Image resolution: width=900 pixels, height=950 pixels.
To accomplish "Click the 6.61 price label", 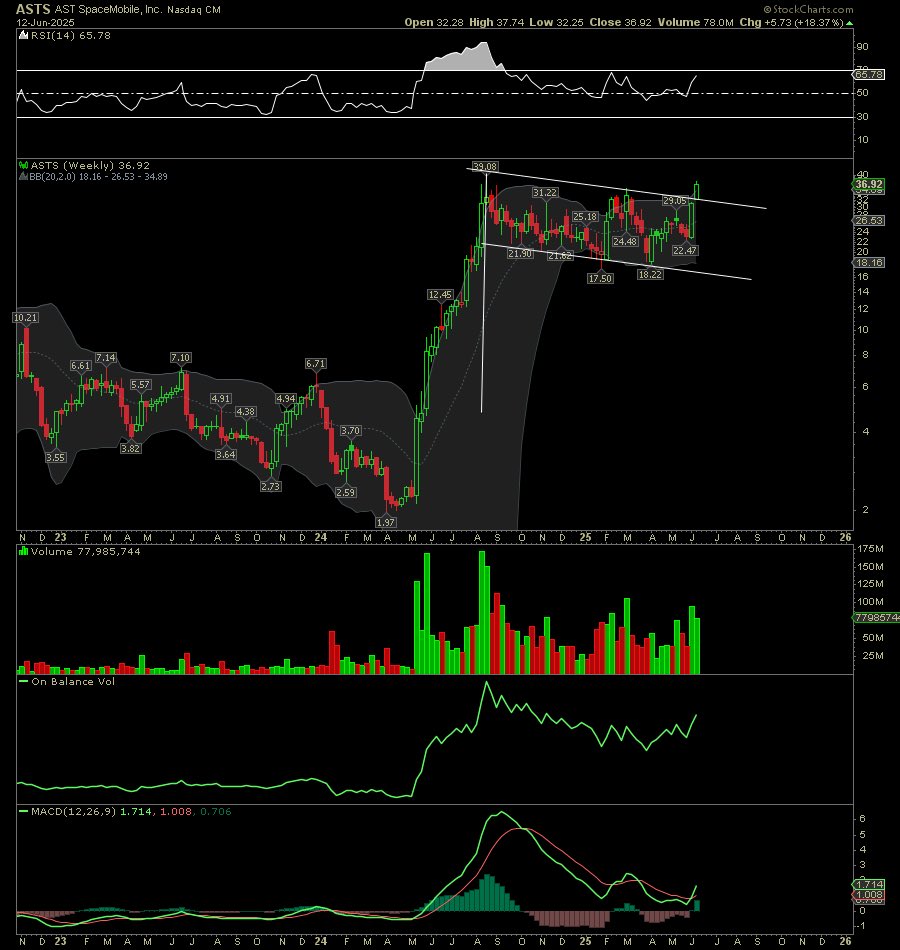I will click(x=81, y=365).
